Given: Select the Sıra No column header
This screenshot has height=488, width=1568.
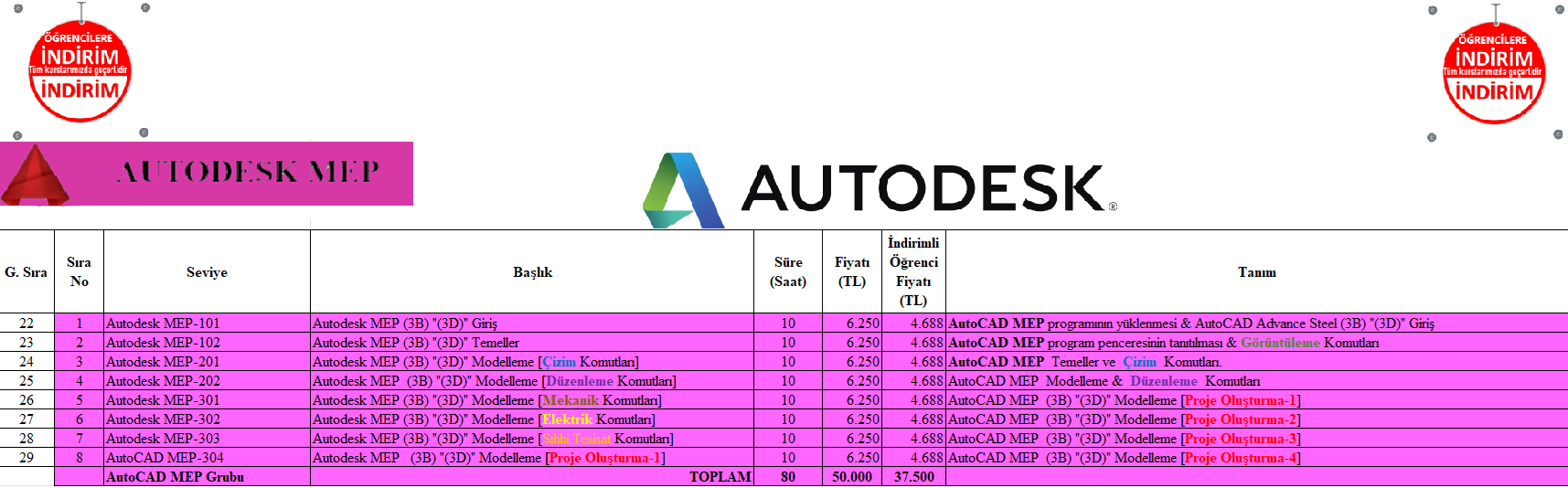Looking at the screenshot, I should tap(80, 272).
